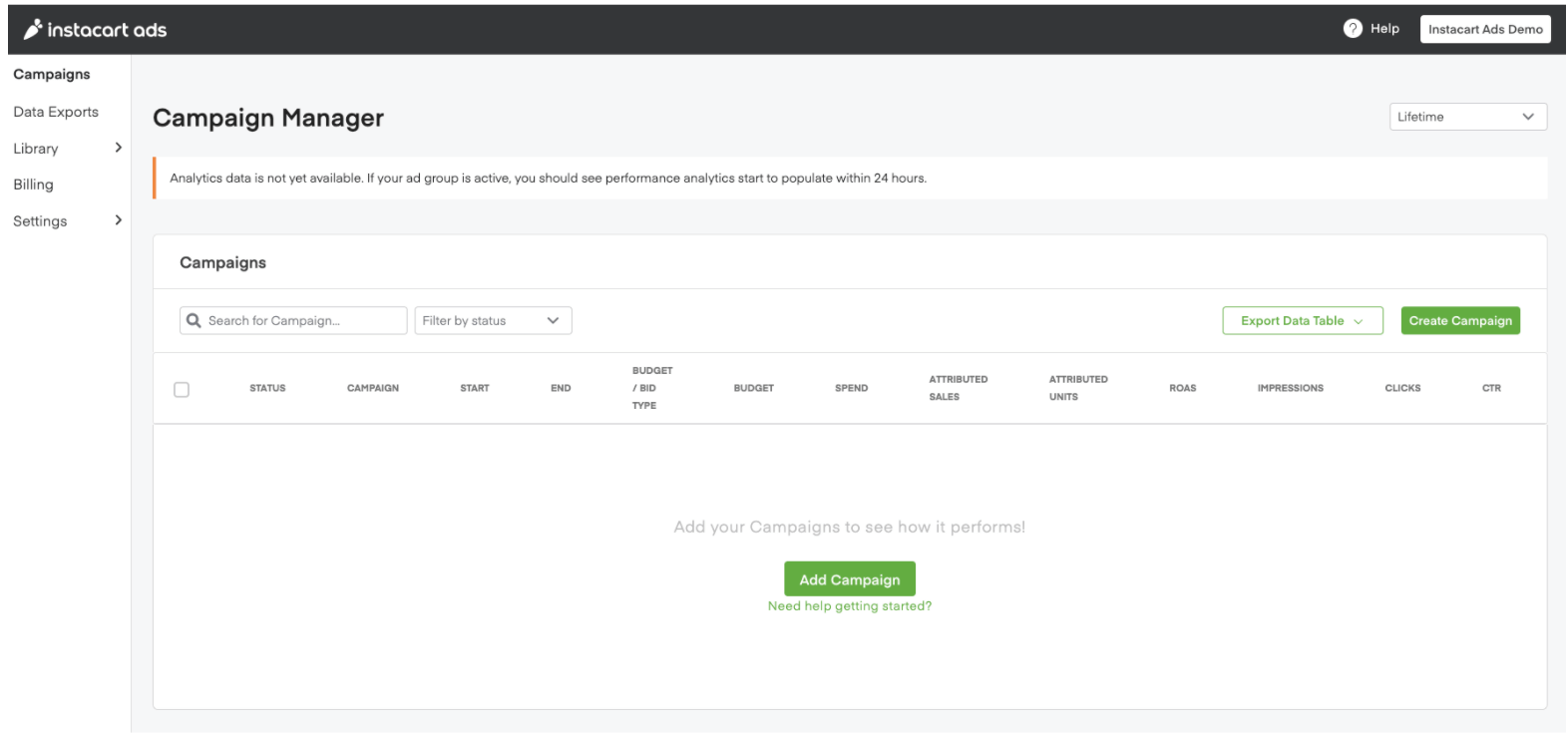Expand the Settings submenu chevron
Viewport: 1568px width, 738px height.
[x=118, y=220]
